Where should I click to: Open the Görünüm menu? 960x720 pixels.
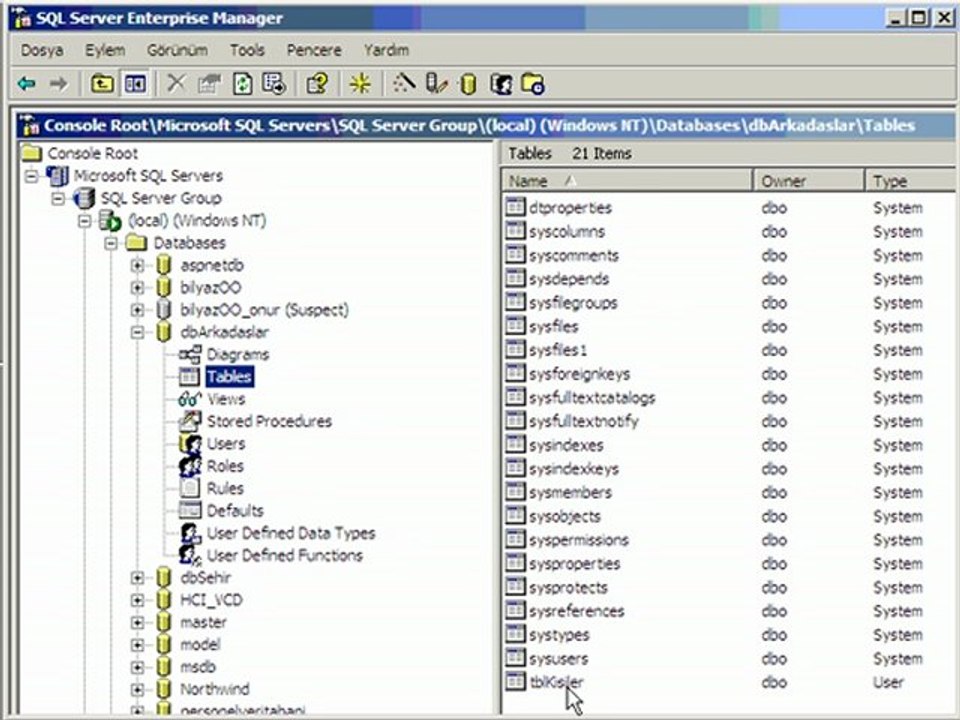[x=177, y=50]
